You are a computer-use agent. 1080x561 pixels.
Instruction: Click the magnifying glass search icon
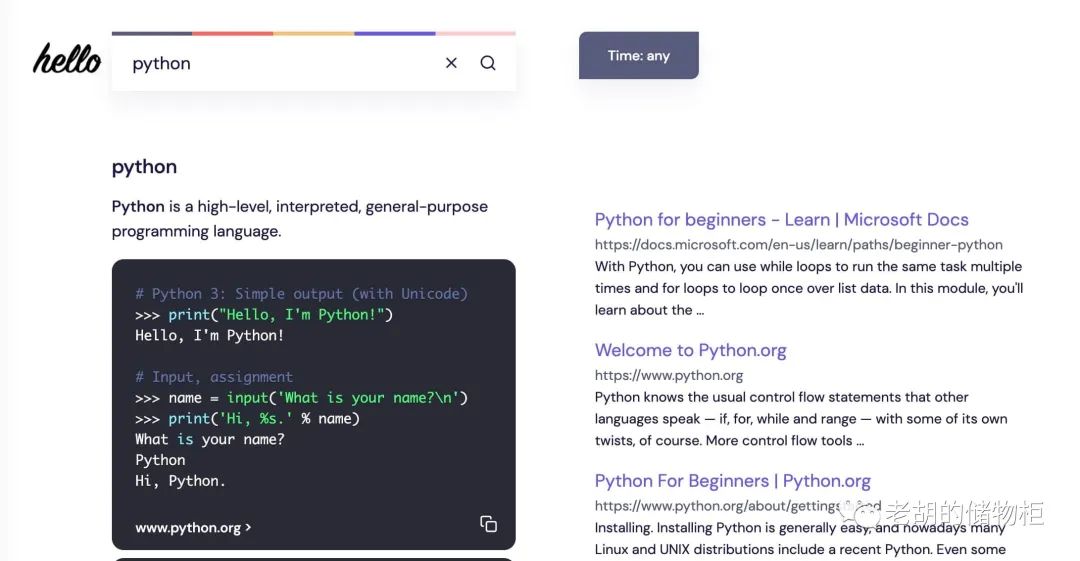point(488,63)
